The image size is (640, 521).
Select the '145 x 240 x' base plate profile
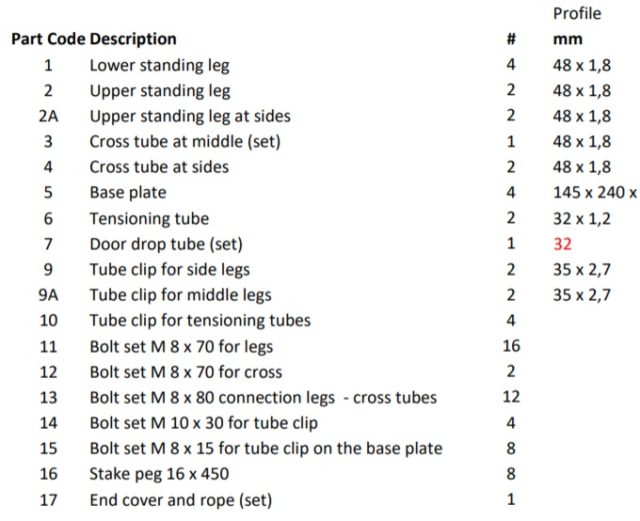[x=595, y=193]
